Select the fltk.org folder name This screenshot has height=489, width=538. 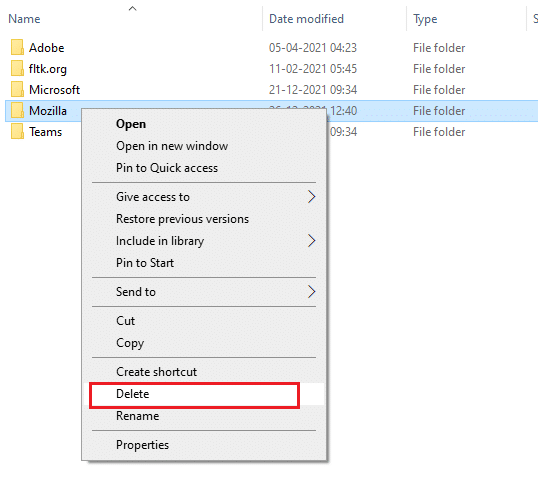[48, 69]
